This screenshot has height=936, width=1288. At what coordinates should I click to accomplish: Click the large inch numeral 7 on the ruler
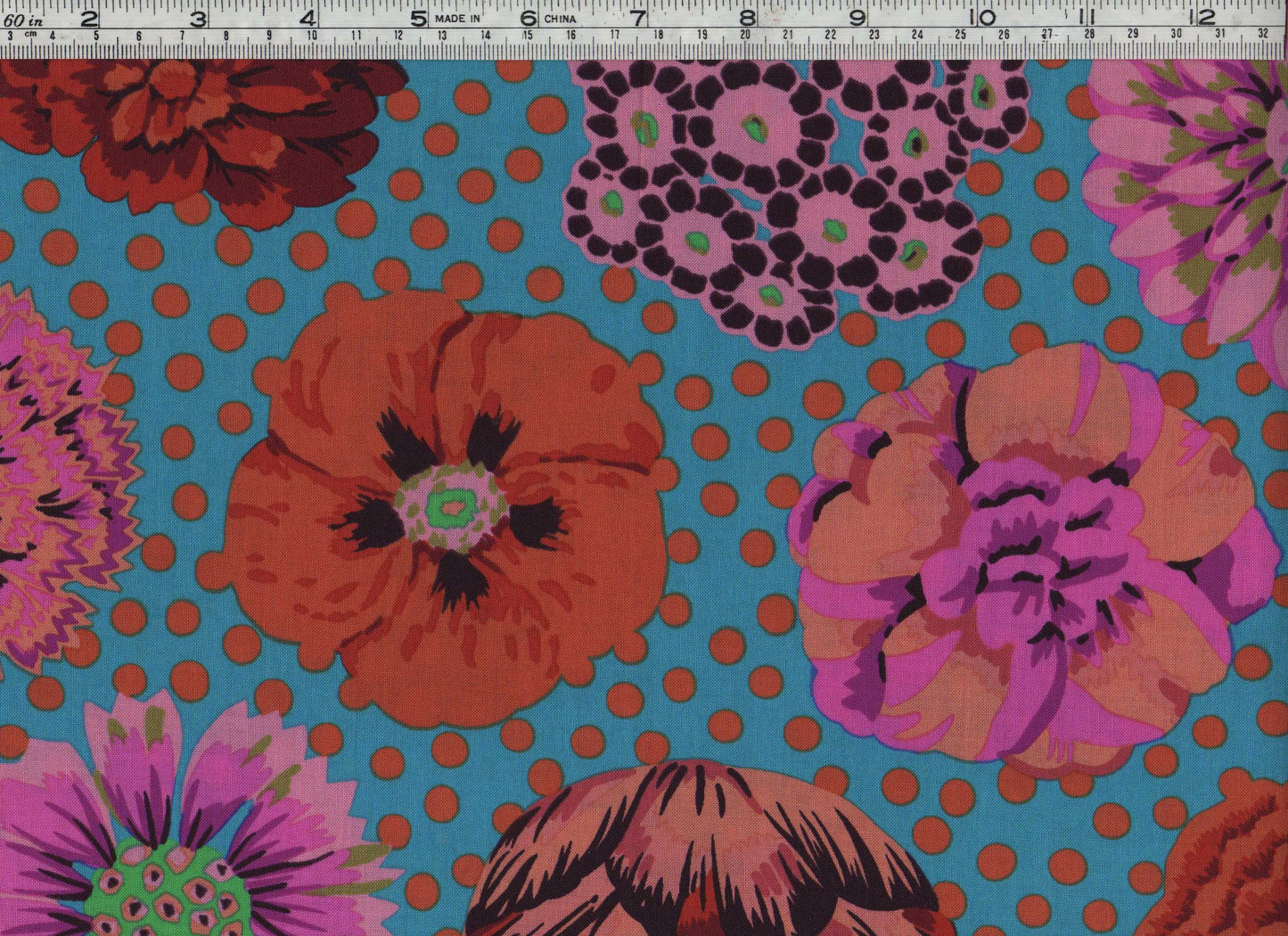pos(638,17)
